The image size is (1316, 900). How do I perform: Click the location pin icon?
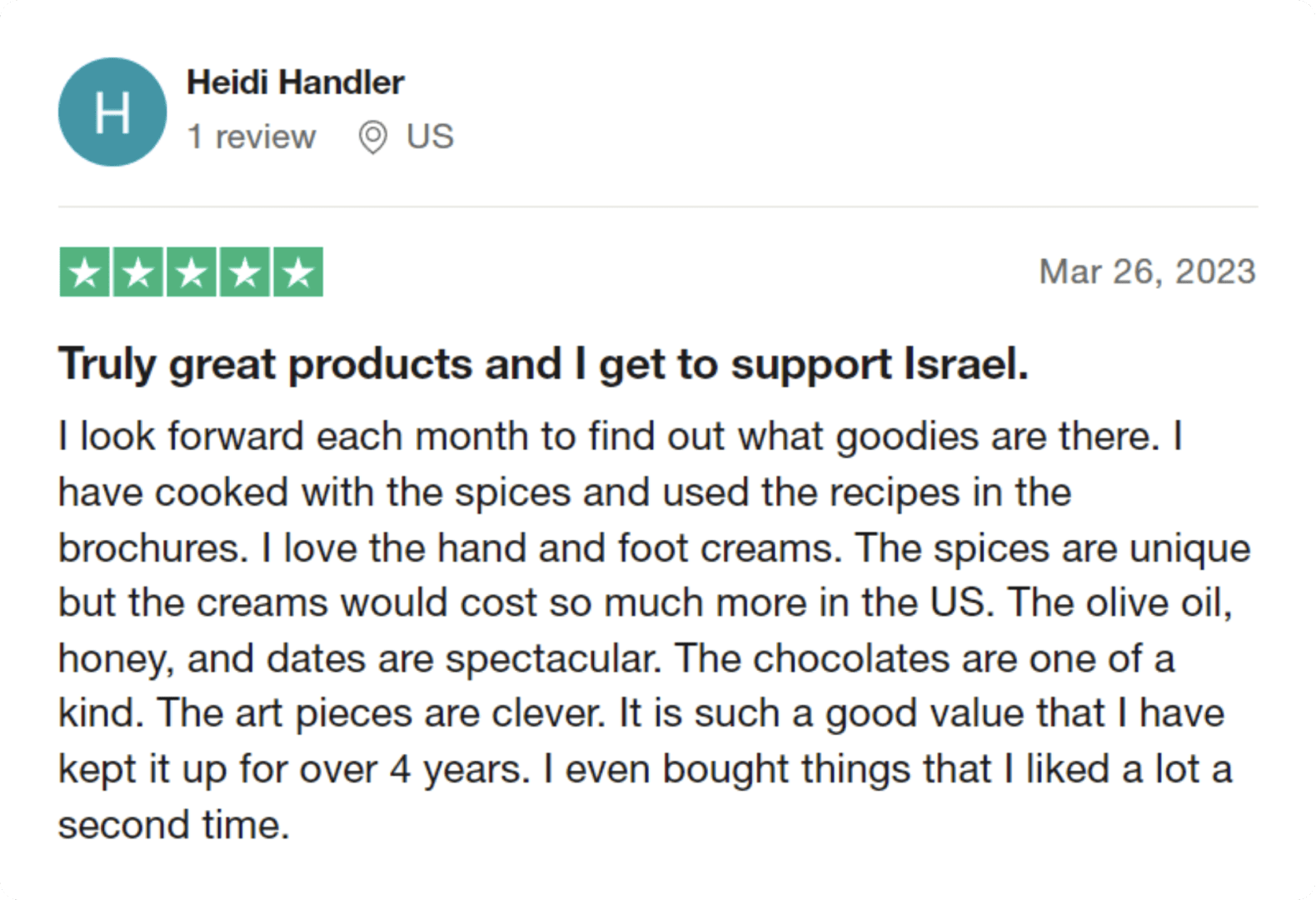coord(372,137)
